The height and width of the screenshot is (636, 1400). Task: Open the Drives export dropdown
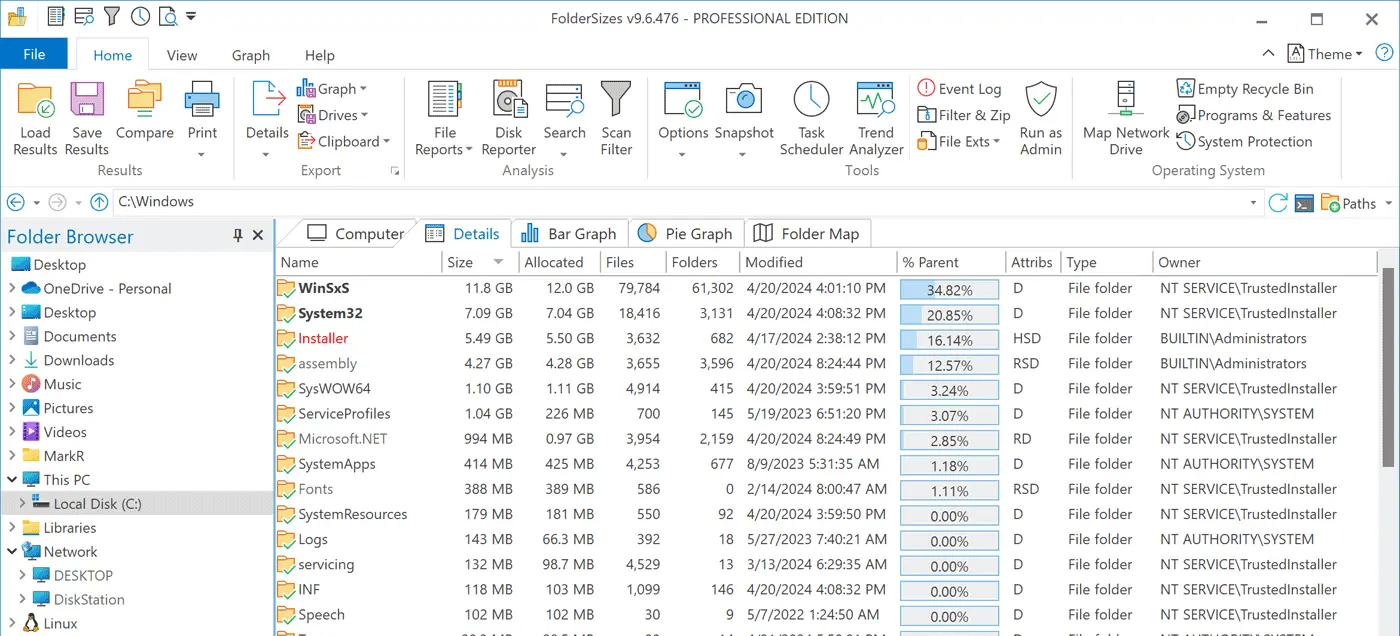pos(332,115)
